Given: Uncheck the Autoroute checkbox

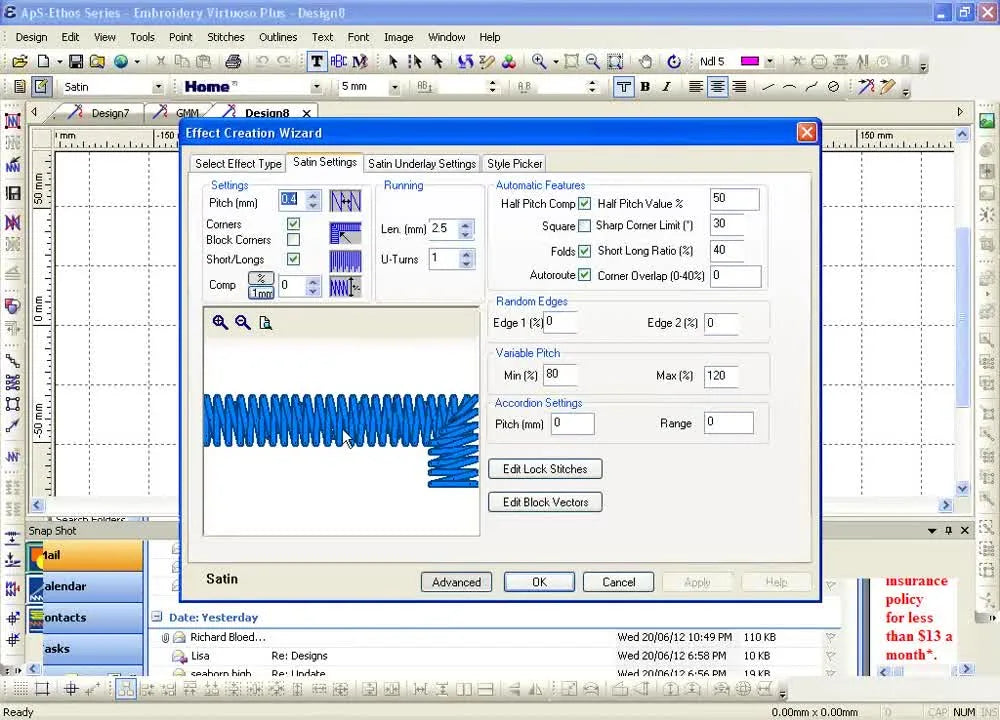Looking at the screenshot, I should [x=584, y=275].
